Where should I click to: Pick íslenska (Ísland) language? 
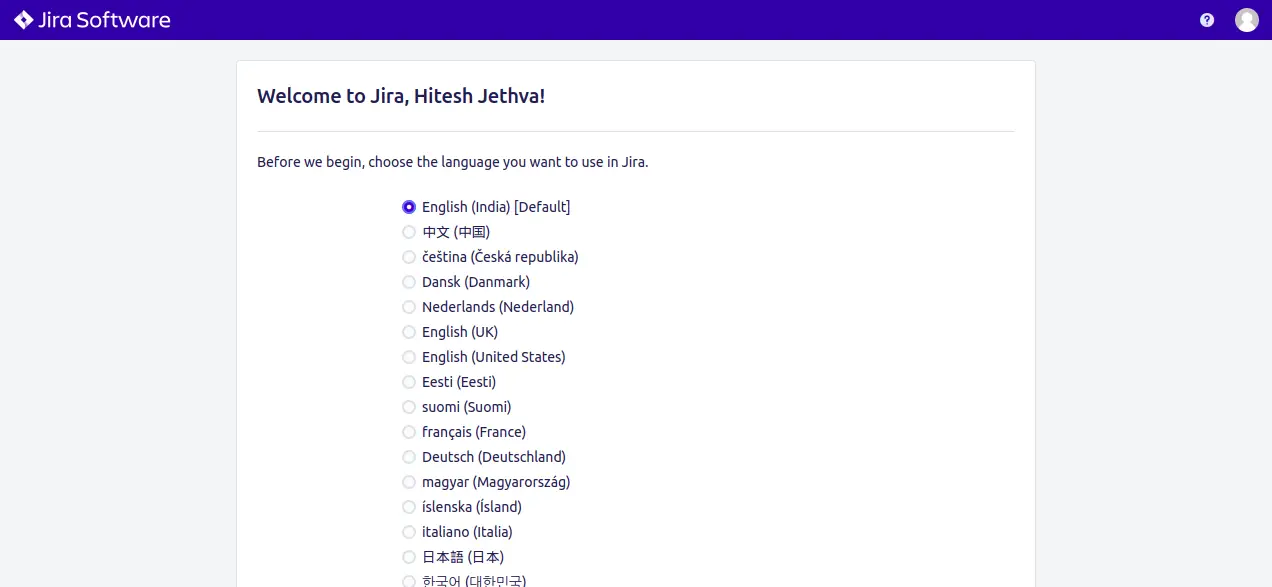click(x=409, y=507)
